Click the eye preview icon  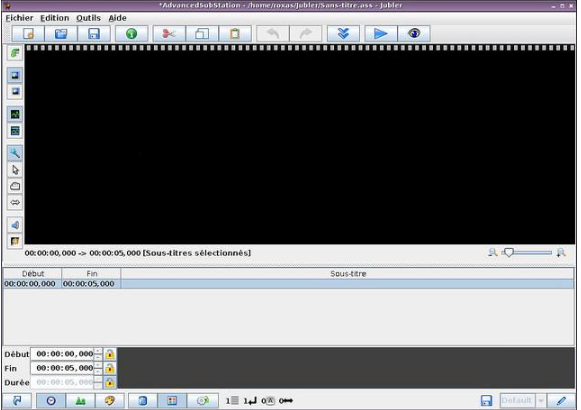[414, 34]
